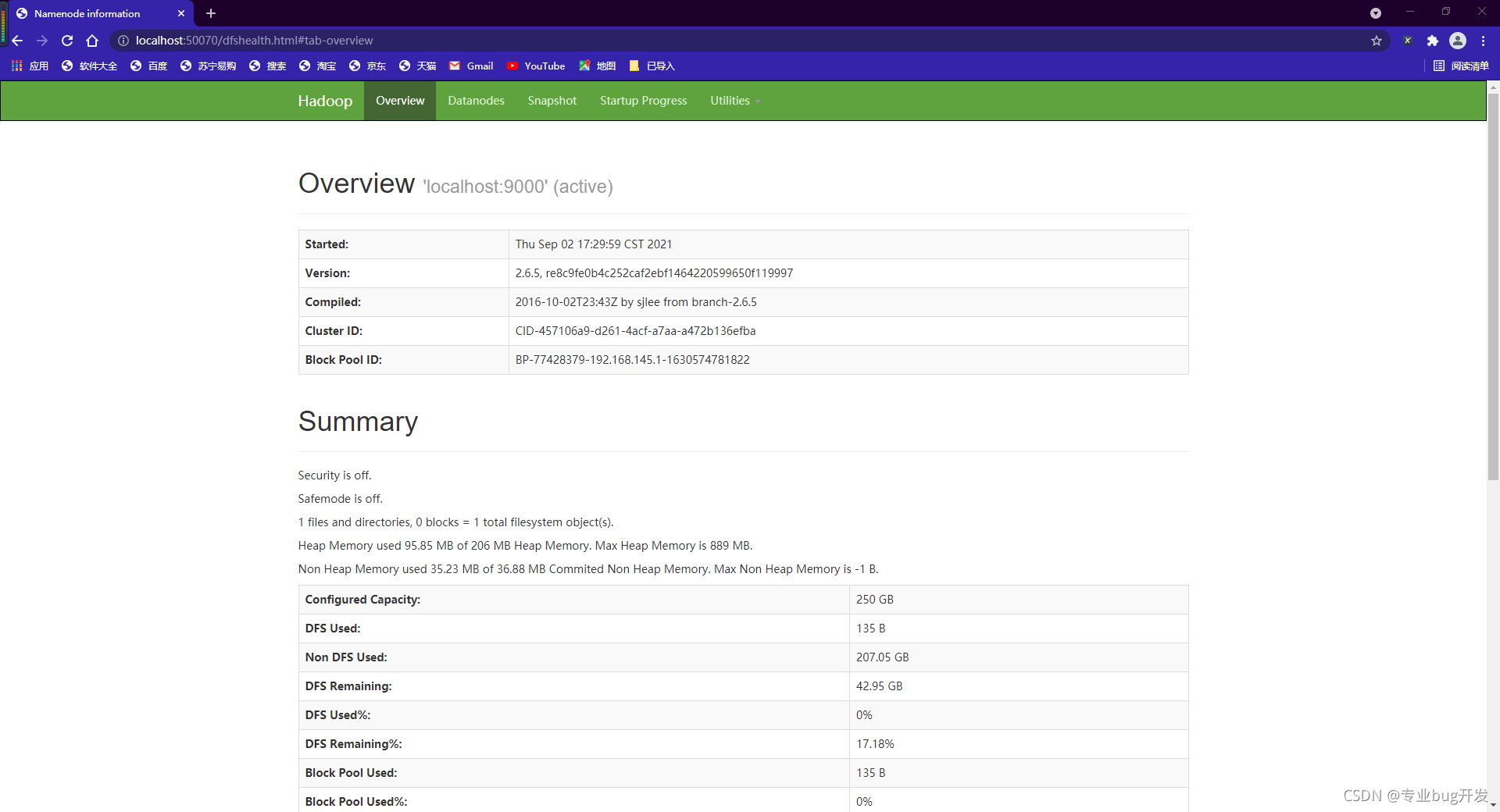Image resolution: width=1500 pixels, height=812 pixels.
Task: Open the 阅读清单 reading list
Action: click(x=1461, y=66)
